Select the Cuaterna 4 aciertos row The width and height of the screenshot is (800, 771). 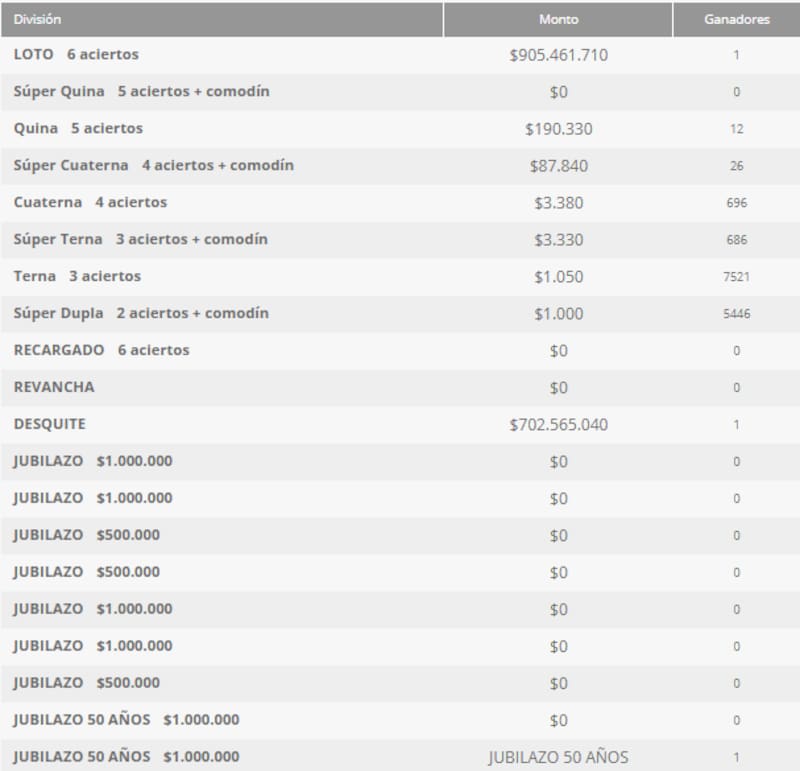pos(81,202)
